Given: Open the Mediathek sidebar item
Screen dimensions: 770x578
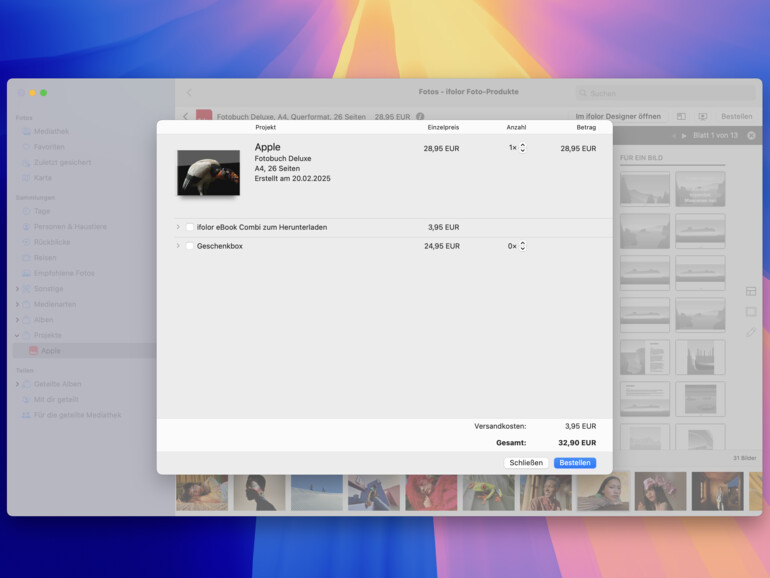Looking at the screenshot, I should click(51, 131).
